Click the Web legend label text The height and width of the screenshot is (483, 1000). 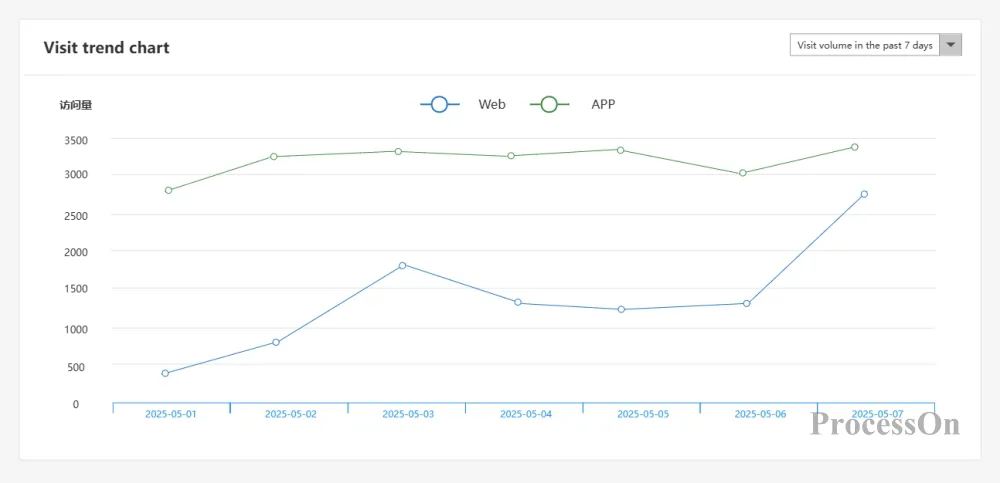pos(492,104)
